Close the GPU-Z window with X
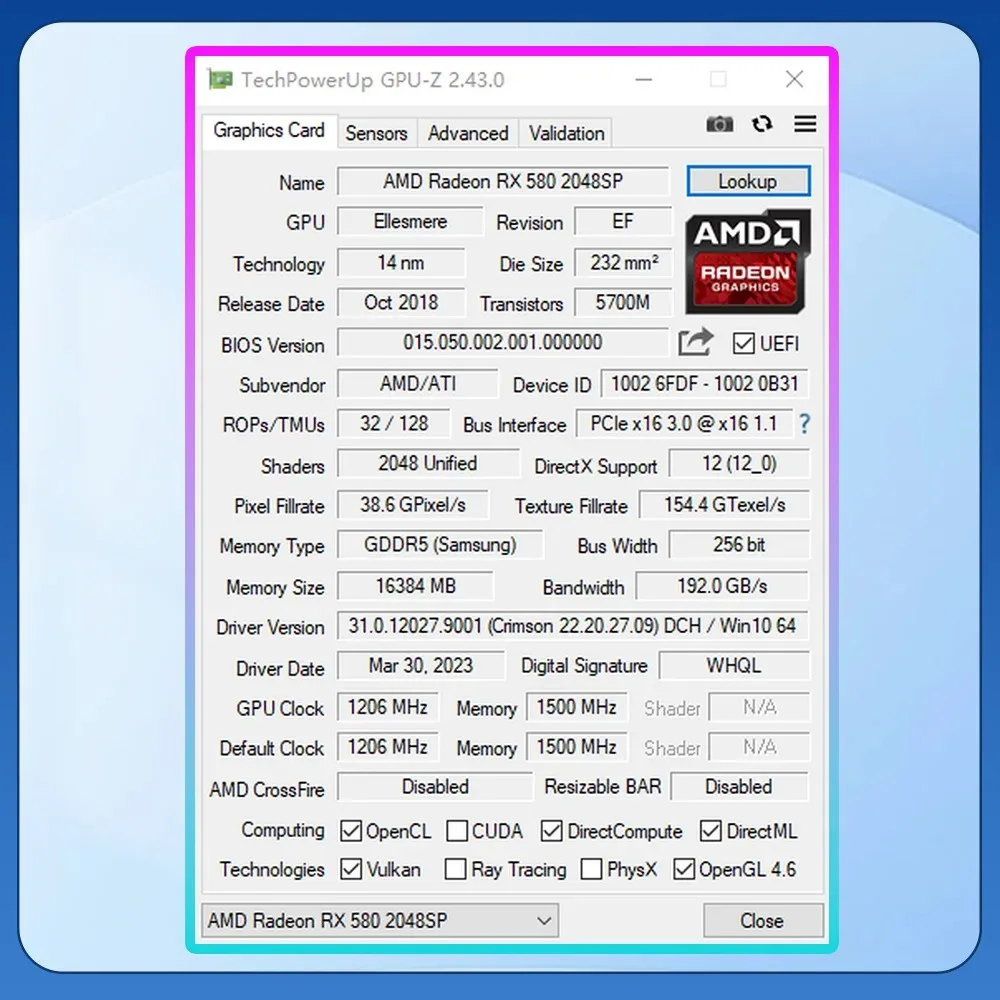This screenshot has width=1000, height=1000. (x=794, y=80)
